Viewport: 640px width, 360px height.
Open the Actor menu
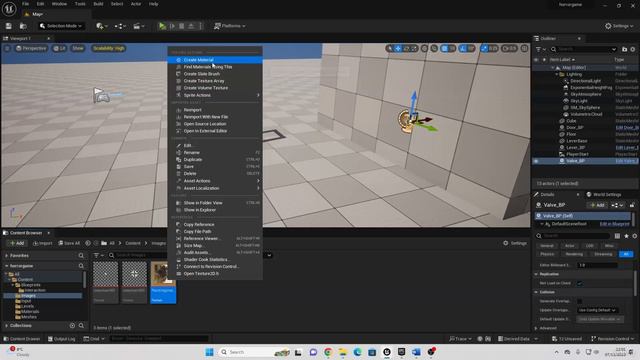point(136,4)
